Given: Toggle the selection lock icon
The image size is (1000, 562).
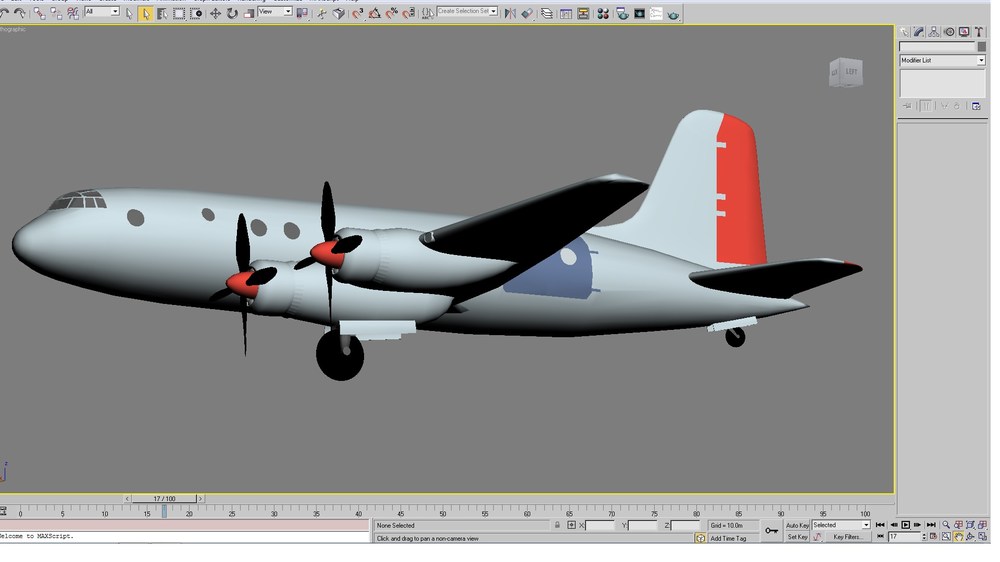Looking at the screenshot, I should coord(557,525).
